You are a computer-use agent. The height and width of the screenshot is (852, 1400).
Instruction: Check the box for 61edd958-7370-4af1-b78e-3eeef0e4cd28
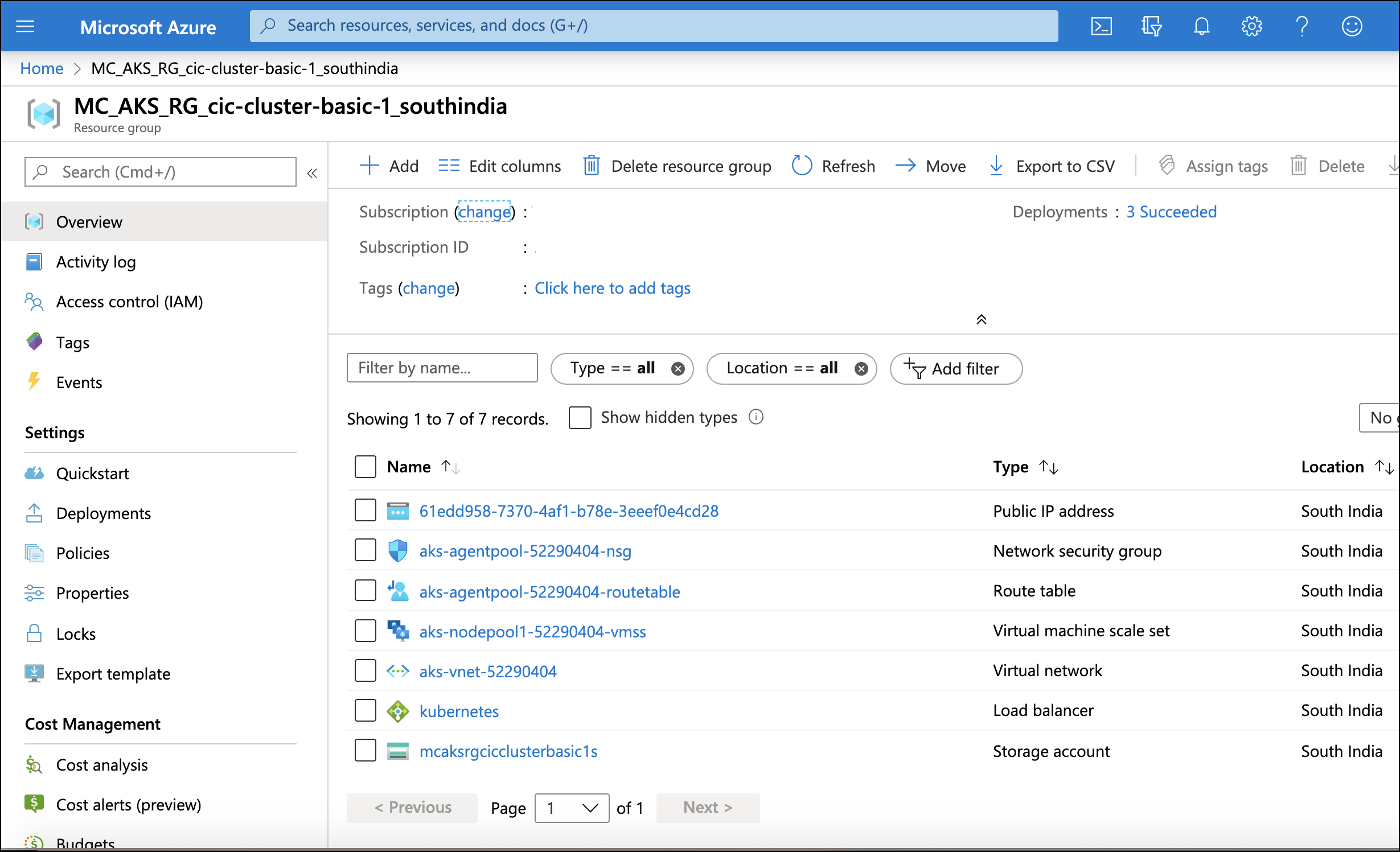click(366, 510)
